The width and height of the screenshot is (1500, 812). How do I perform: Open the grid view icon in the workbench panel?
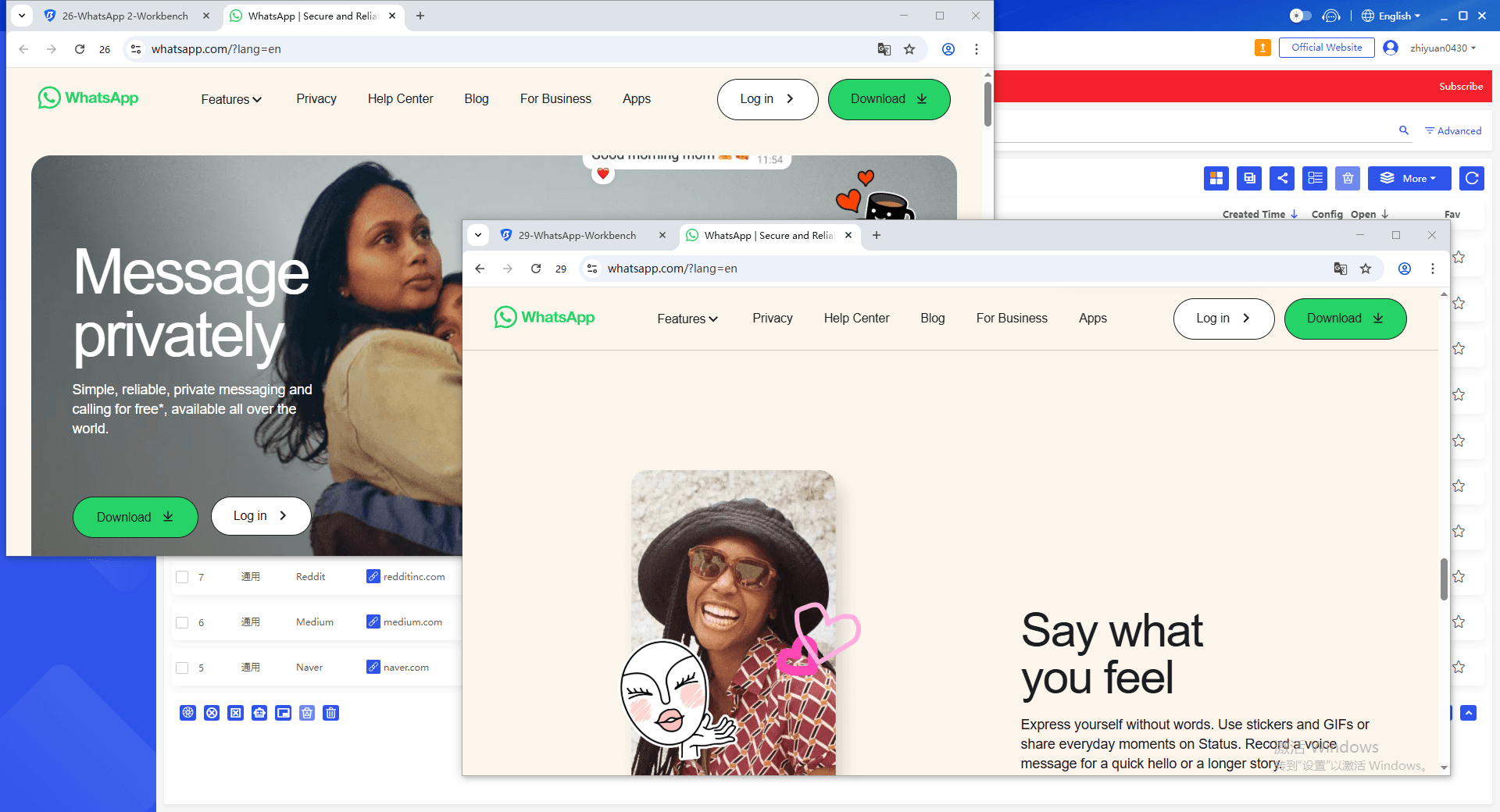pos(1216,178)
